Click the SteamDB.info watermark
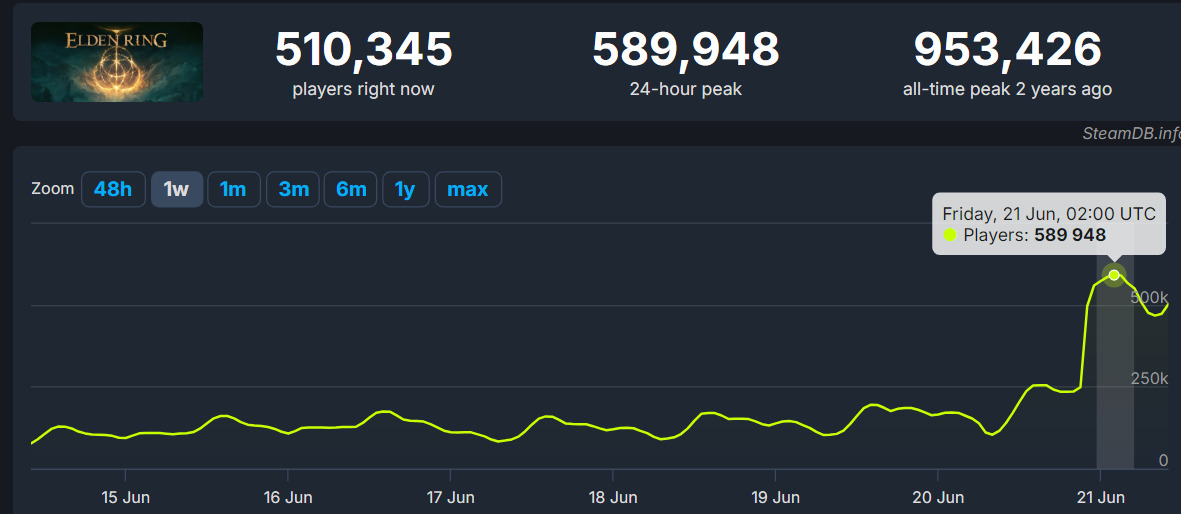 pos(1130,134)
